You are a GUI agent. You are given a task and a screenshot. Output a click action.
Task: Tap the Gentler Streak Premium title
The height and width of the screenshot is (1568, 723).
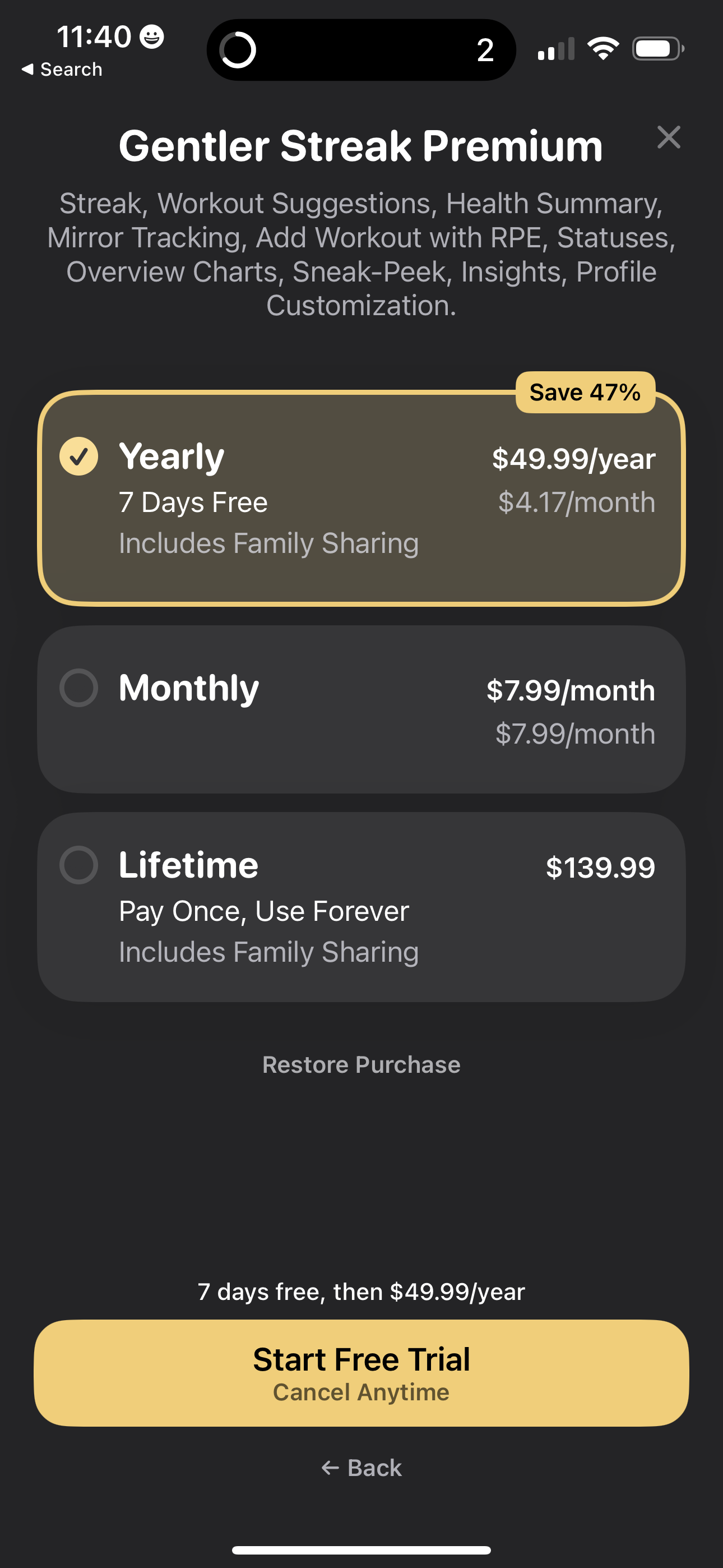(x=360, y=145)
